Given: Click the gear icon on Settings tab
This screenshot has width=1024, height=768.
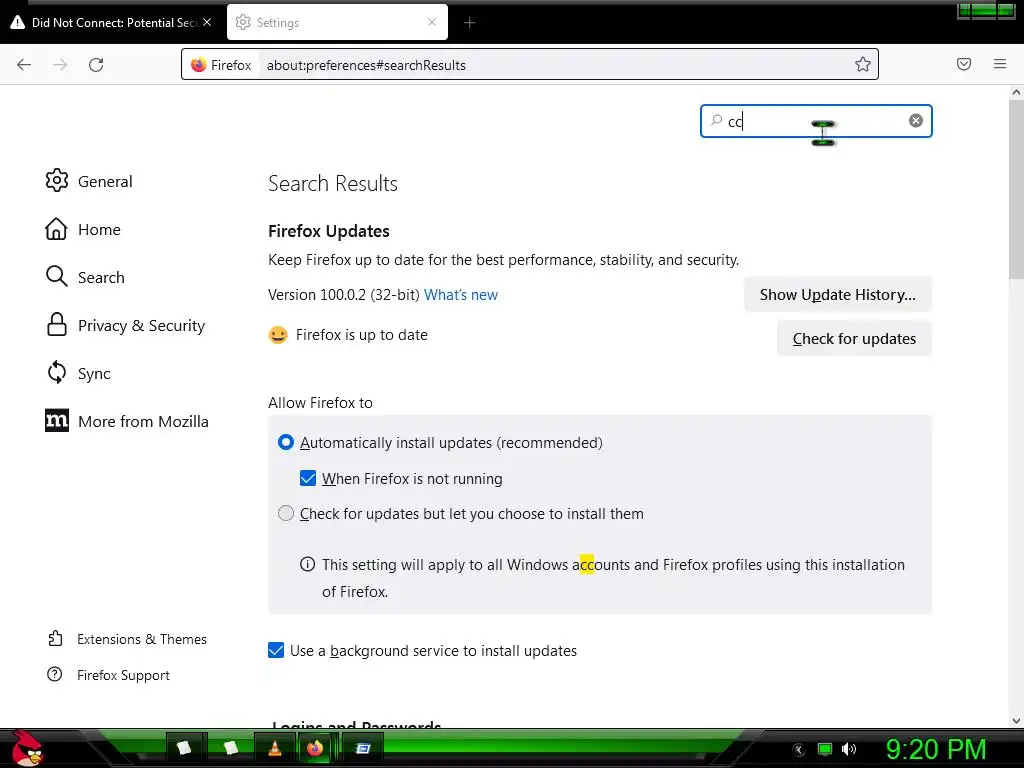Looking at the screenshot, I should 243,22.
